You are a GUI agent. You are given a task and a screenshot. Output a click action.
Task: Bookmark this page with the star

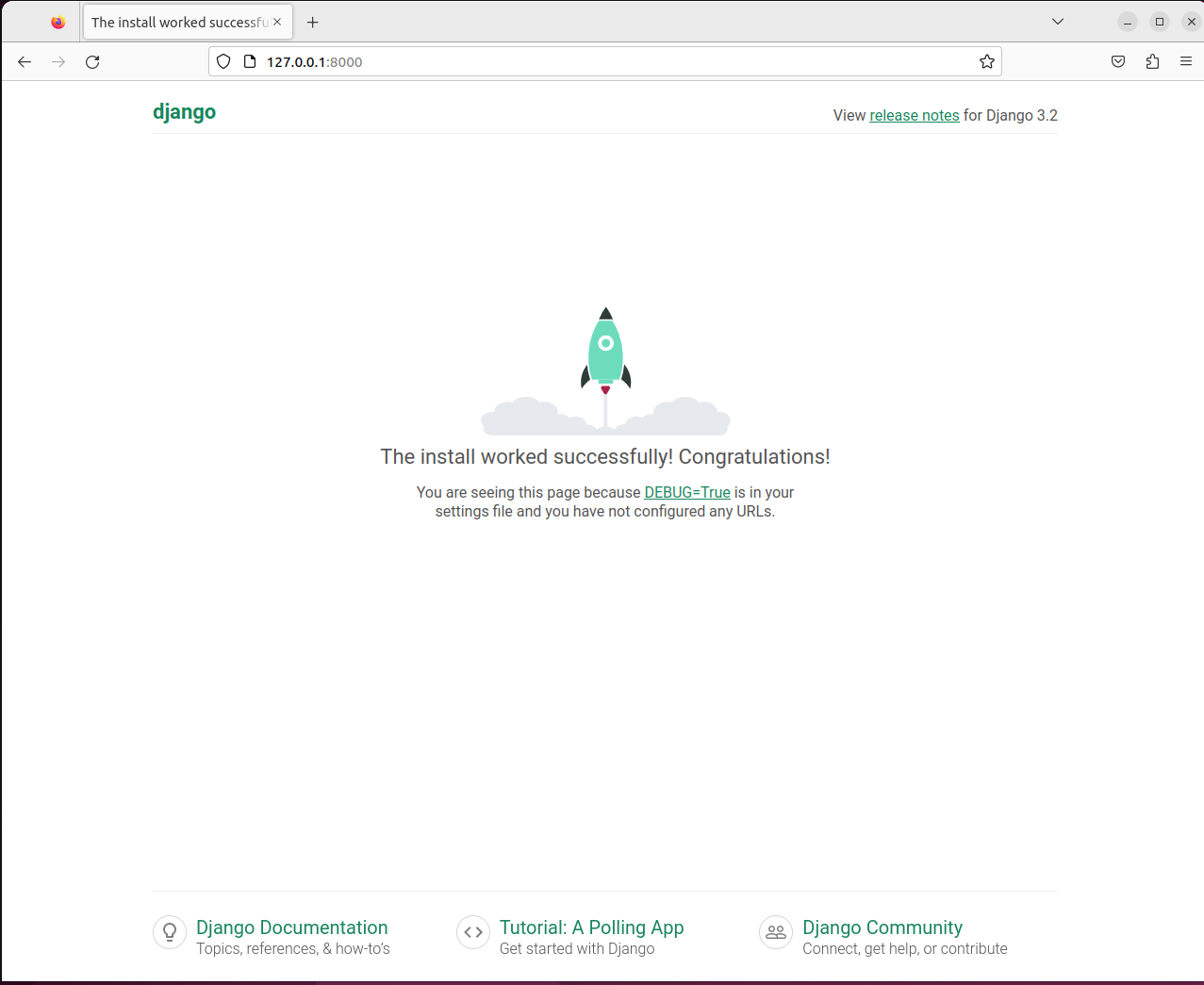point(987,61)
